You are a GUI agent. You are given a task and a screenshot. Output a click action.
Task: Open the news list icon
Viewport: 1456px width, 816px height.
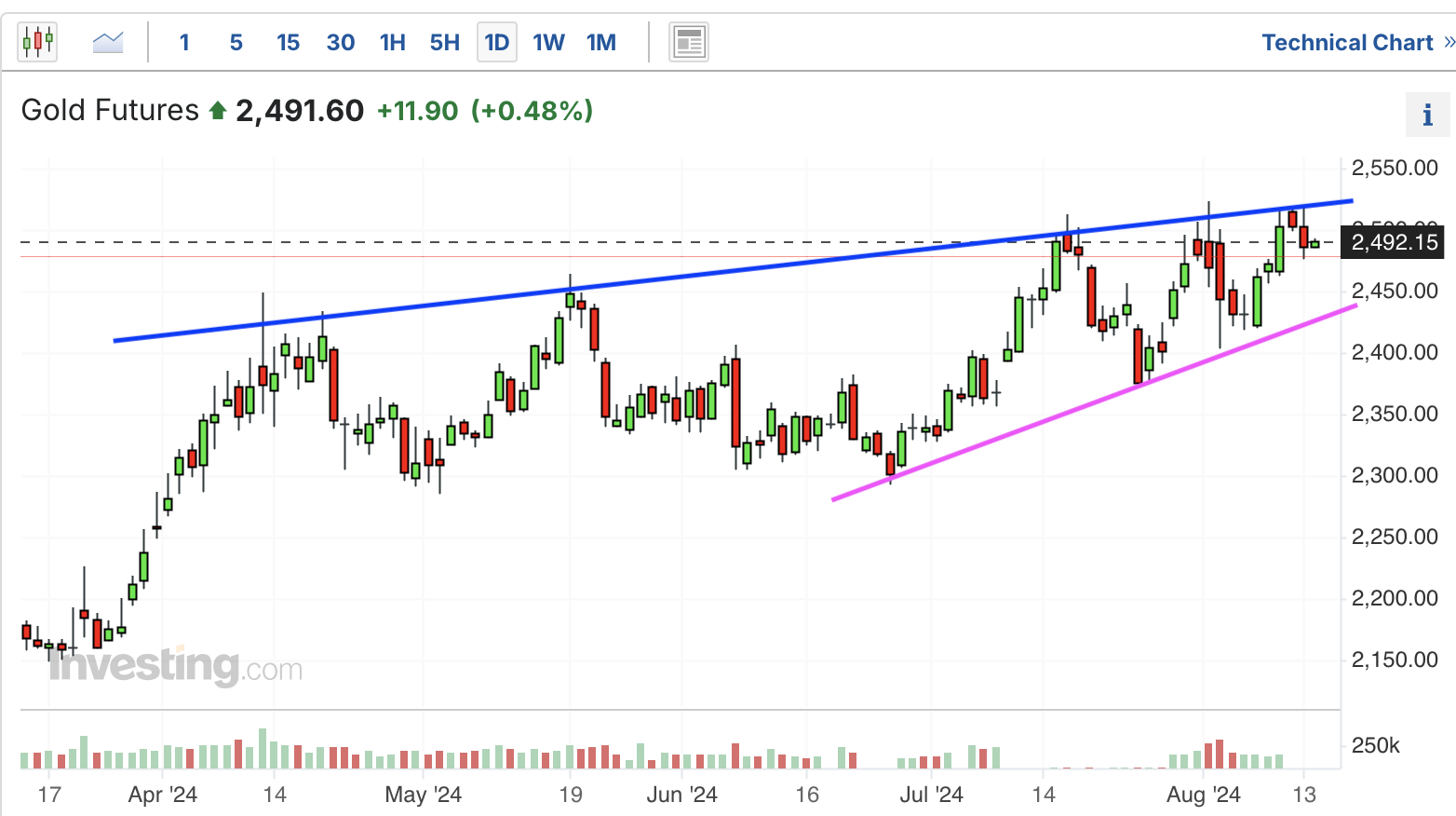coord(689,42)
